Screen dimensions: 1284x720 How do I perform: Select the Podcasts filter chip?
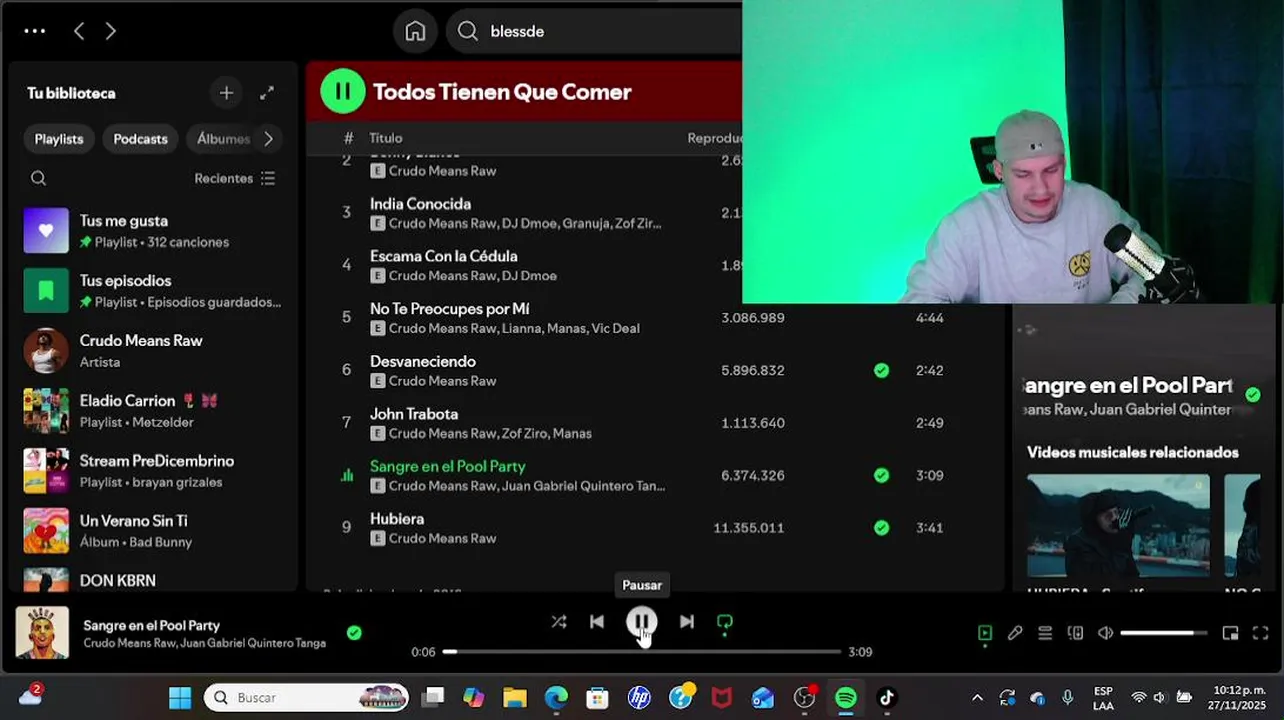coord(140,139)
